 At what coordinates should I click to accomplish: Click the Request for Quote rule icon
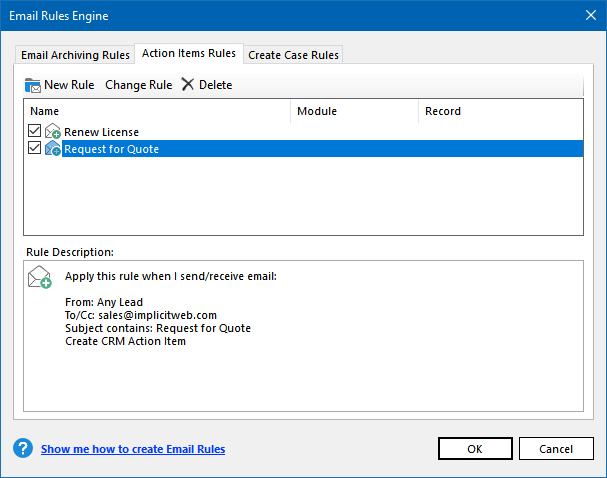(53, 149)
